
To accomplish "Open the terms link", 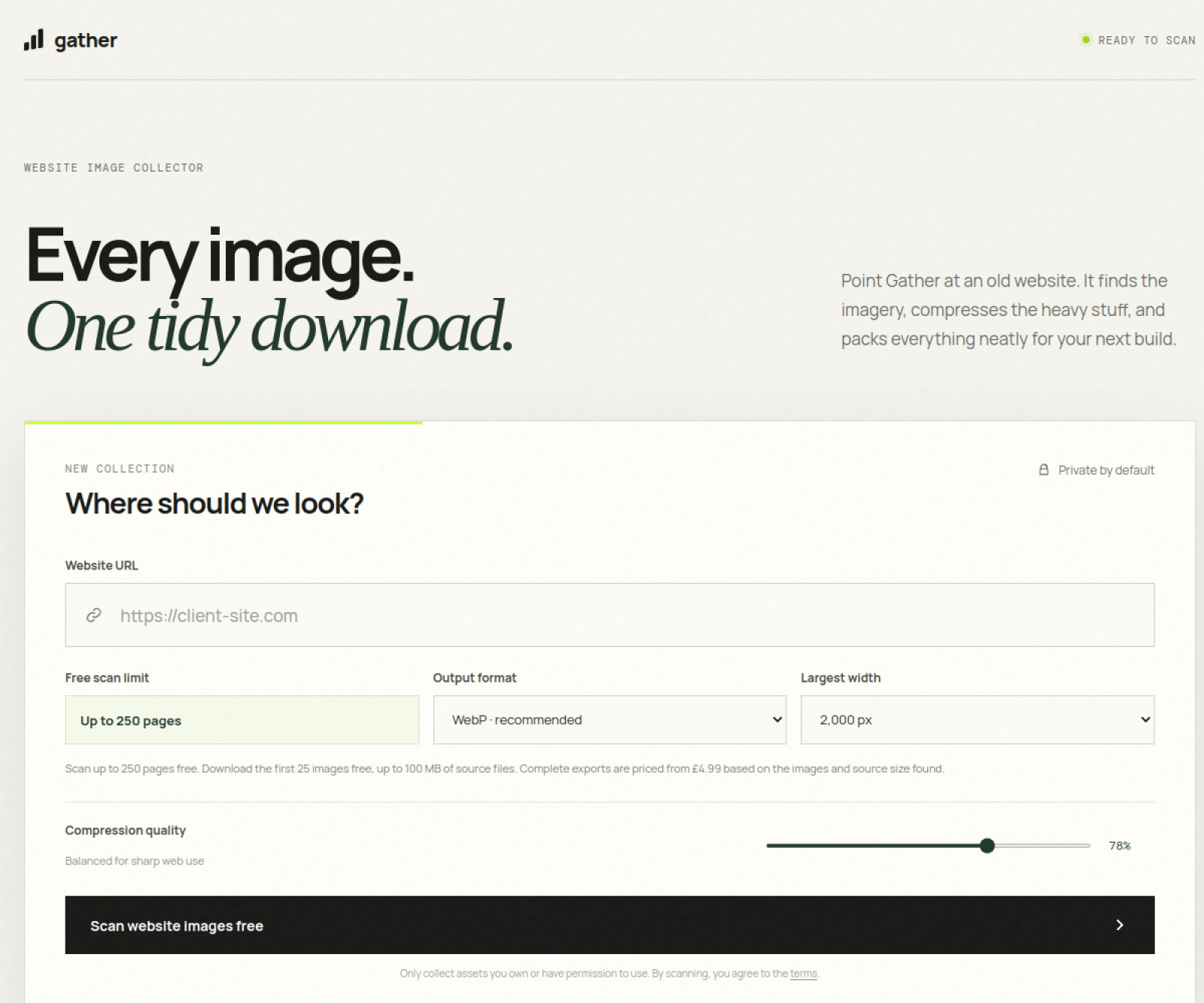I will point(803,974).
